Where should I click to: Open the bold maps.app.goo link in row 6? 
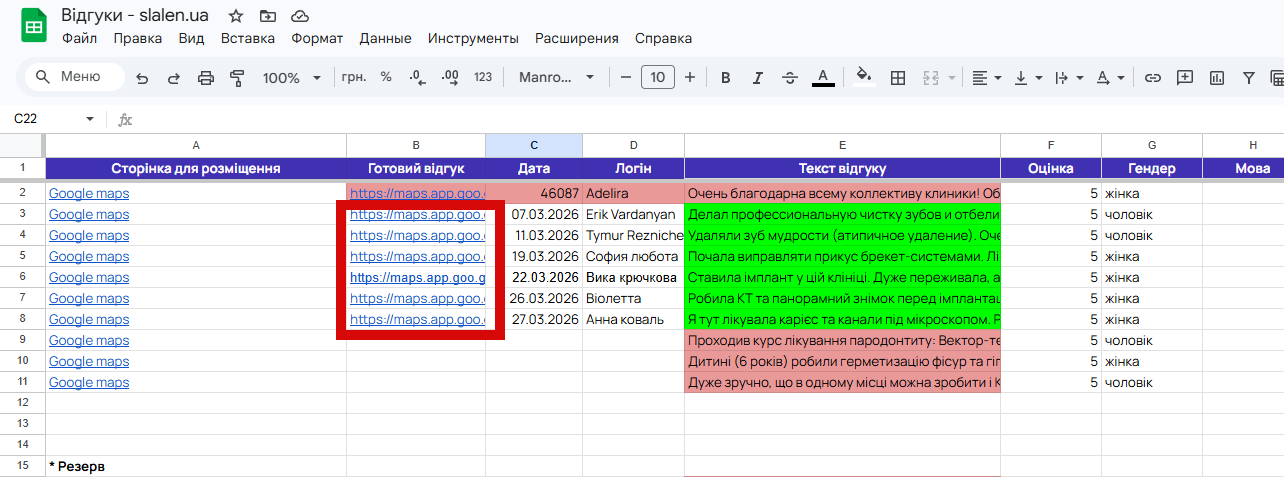click(x=417, y=277)
